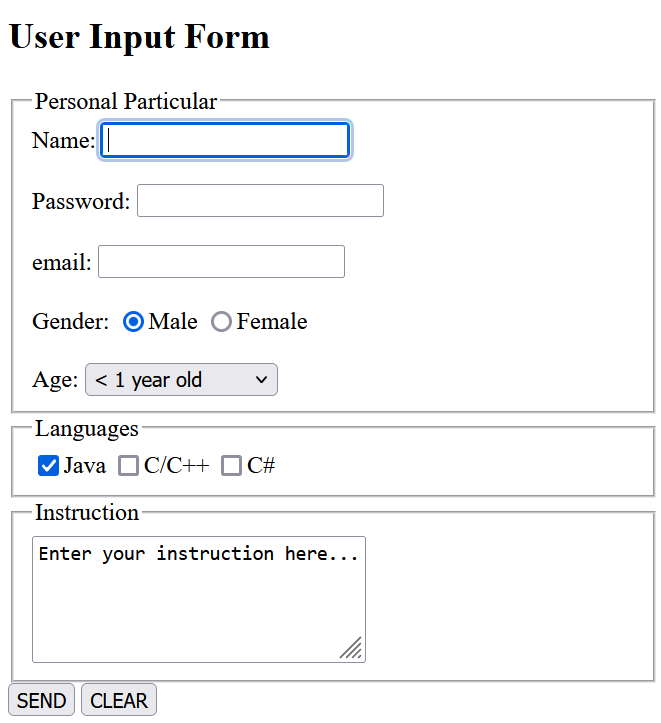This screenshot has width=661, height=723.
Task: Reset the form with CLEAR
Action: click(119, 701)
